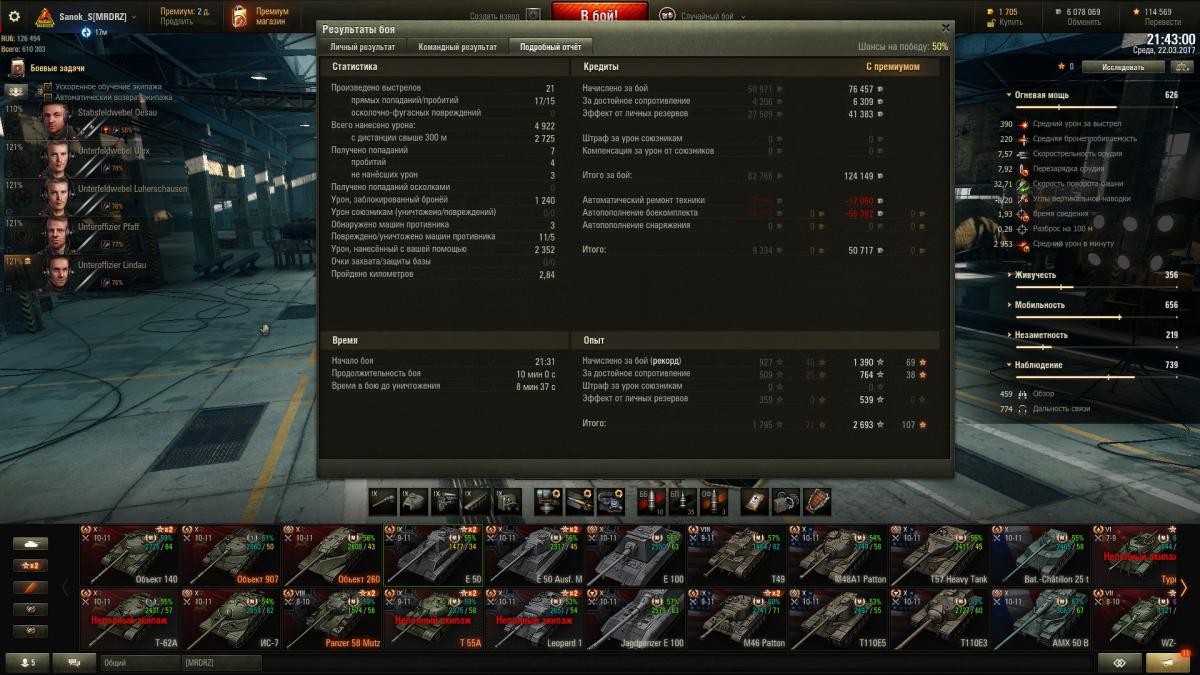Image resolution: width=1200 pixels, height=675 pixels.
Task: Click Обменять credits button
Action: point(1084,22)
